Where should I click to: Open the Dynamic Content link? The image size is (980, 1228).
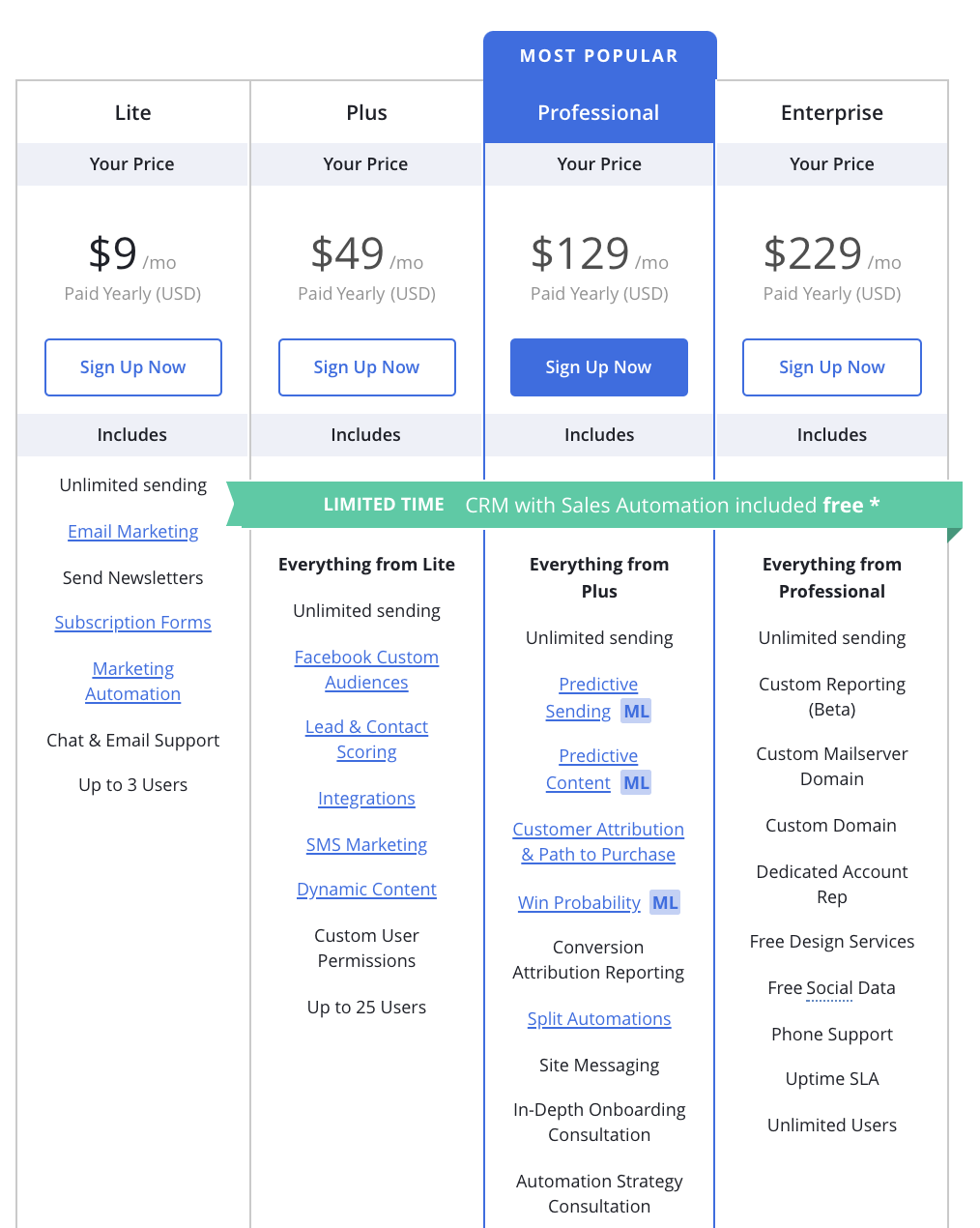pos(366,890)
